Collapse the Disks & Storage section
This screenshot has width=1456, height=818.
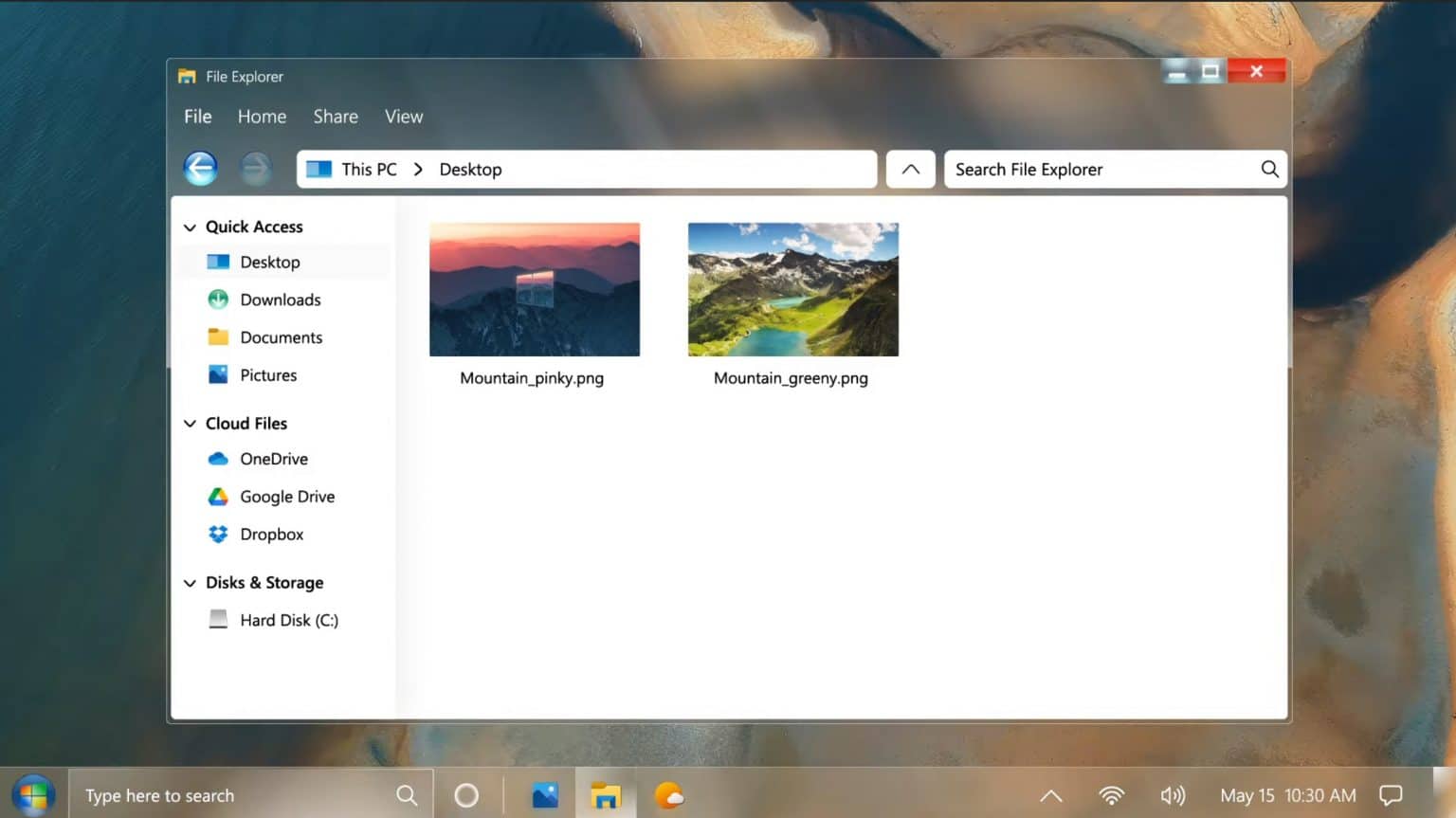190,582
